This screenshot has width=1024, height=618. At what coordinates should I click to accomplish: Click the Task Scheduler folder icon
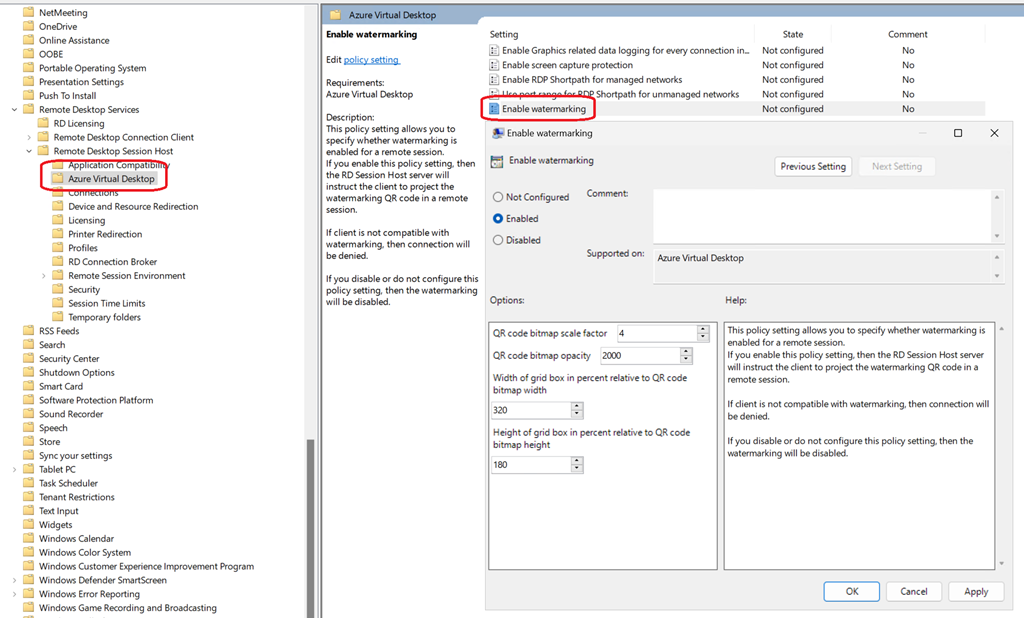pyautogui.click(x=28, y=483)
